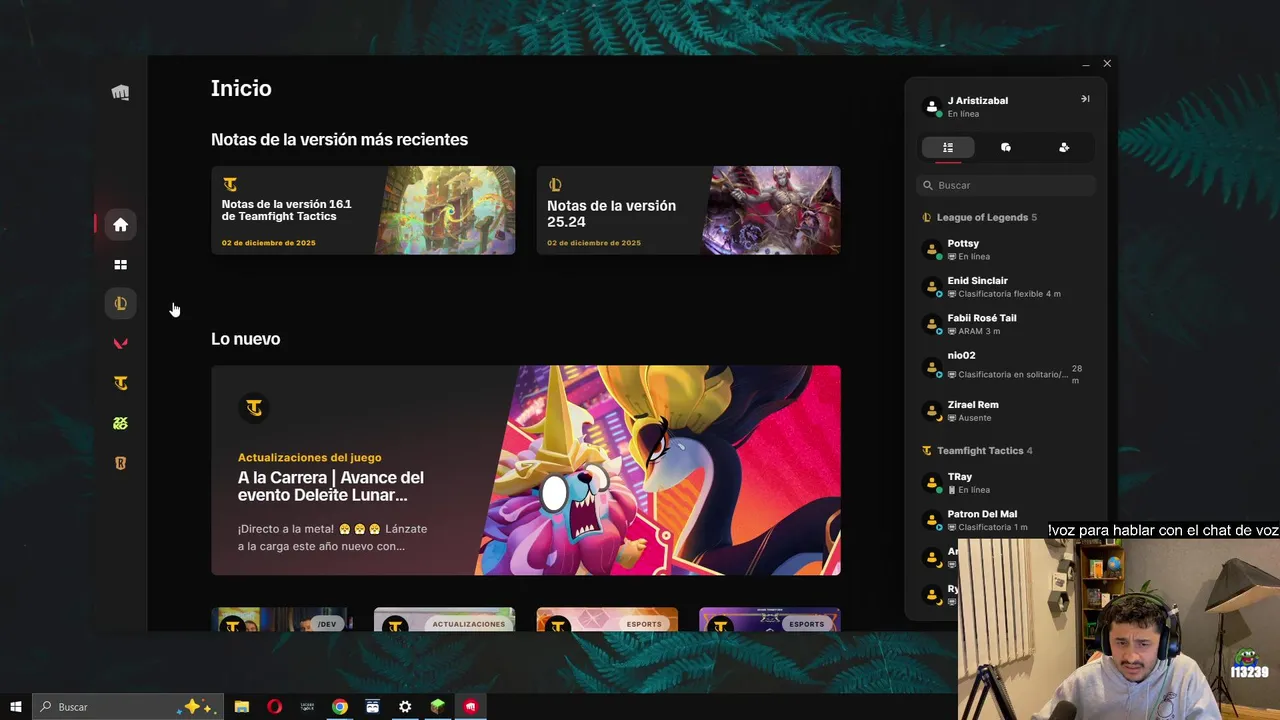Select friend Patron Del Mal
1280x720 pixels.
[1006, 520]
